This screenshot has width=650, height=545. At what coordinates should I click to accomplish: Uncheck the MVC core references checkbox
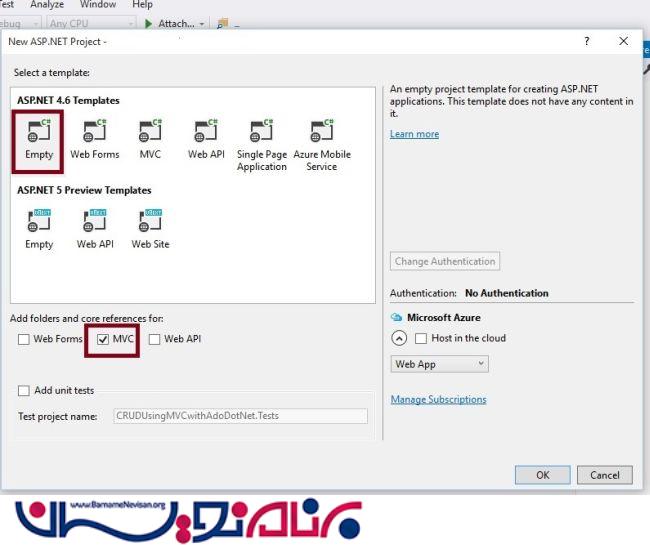(103, 339)
